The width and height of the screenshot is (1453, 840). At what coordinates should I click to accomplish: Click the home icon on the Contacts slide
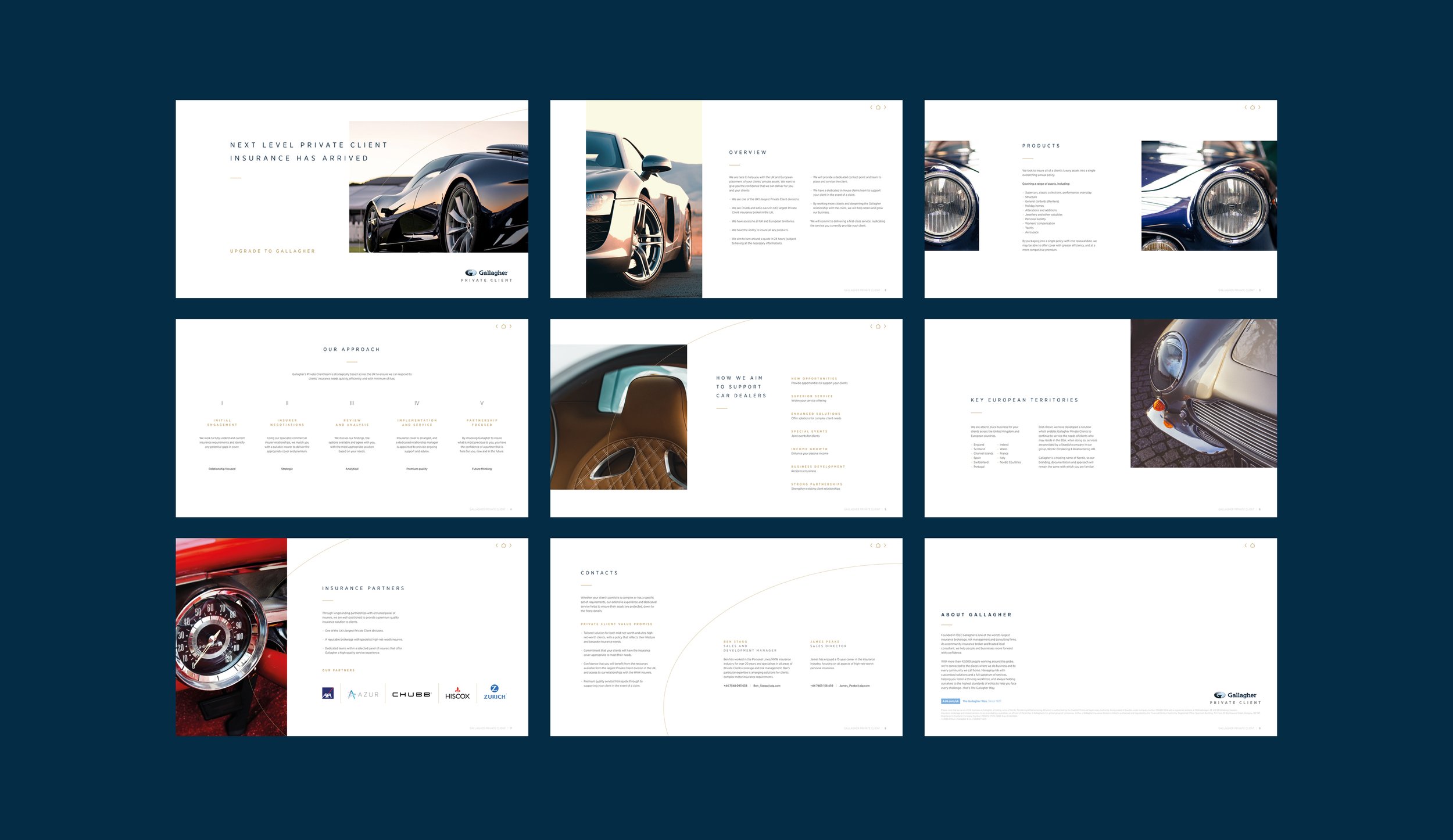[878, 545]
